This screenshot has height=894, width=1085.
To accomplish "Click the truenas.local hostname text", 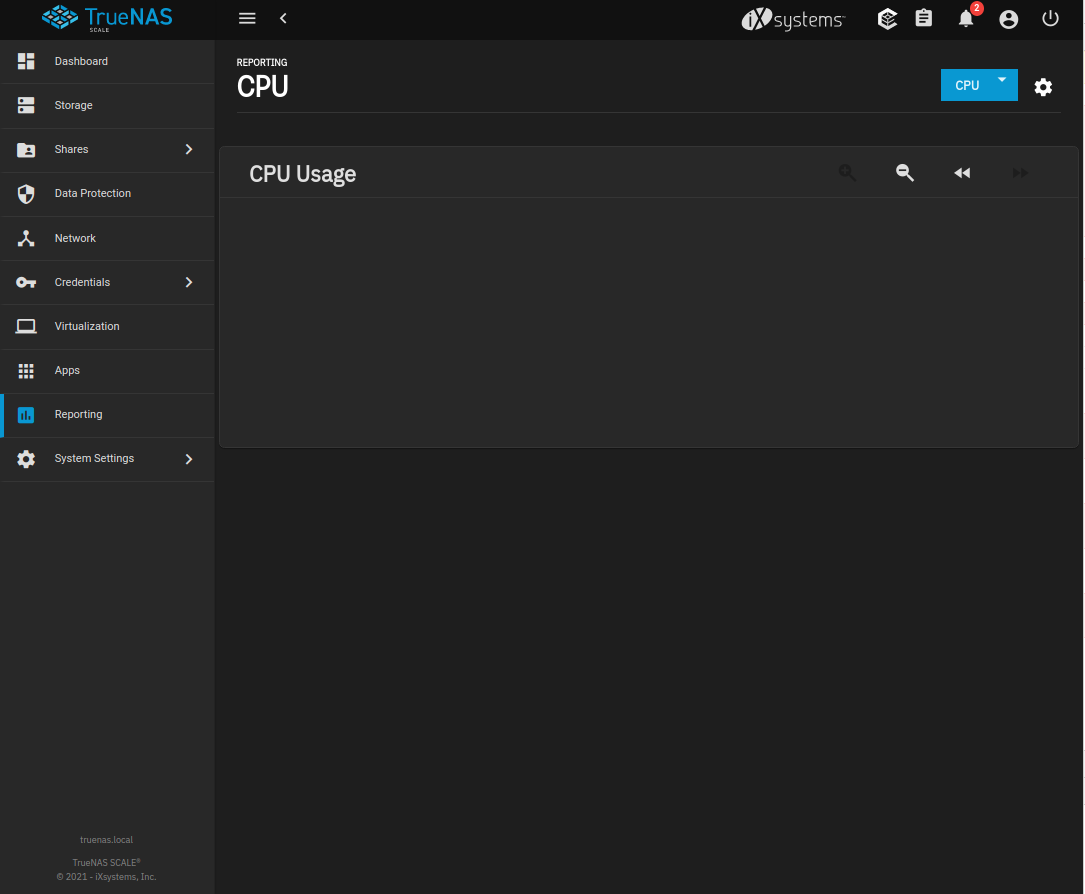I will [x=107, y=840].
